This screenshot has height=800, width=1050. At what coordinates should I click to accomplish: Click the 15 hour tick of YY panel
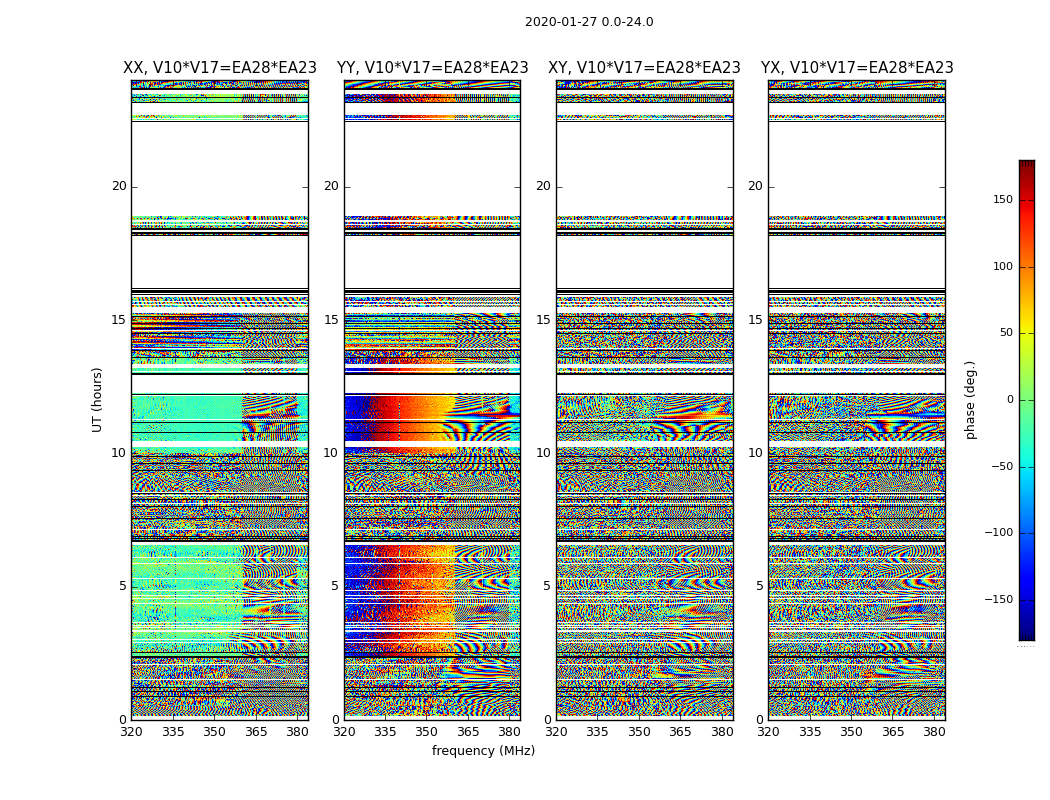coord(331,319)
